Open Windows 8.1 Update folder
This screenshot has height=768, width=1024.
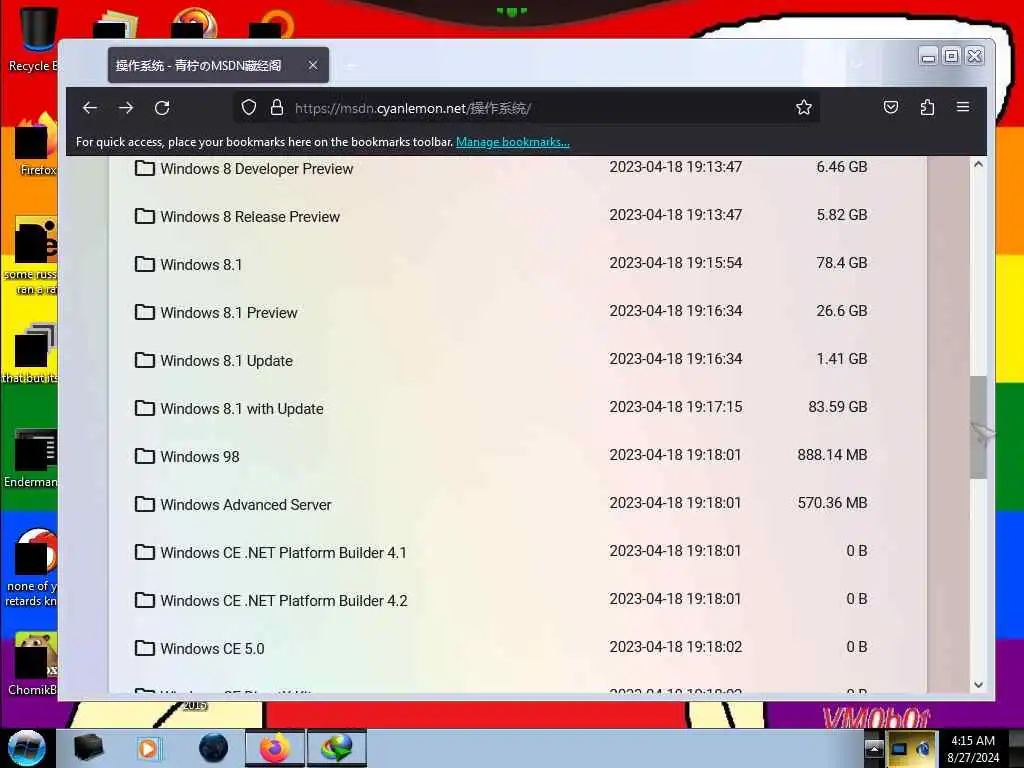tap(227, 360)
